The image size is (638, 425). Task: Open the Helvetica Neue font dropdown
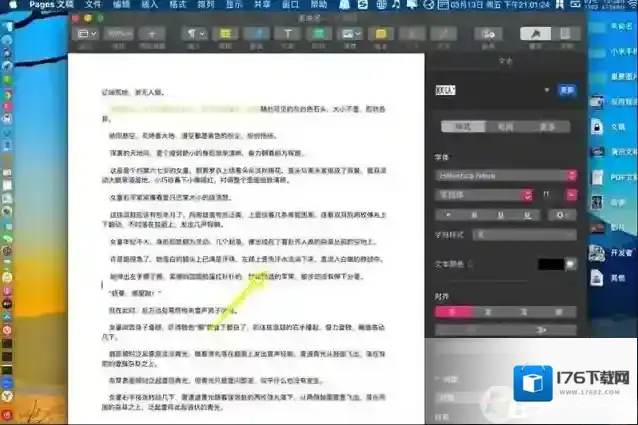[x=506, y=176]
